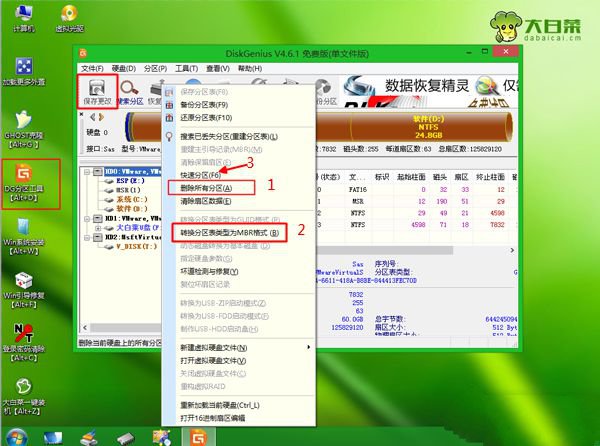Close the disk map panel with the small x

pos(82,114)
